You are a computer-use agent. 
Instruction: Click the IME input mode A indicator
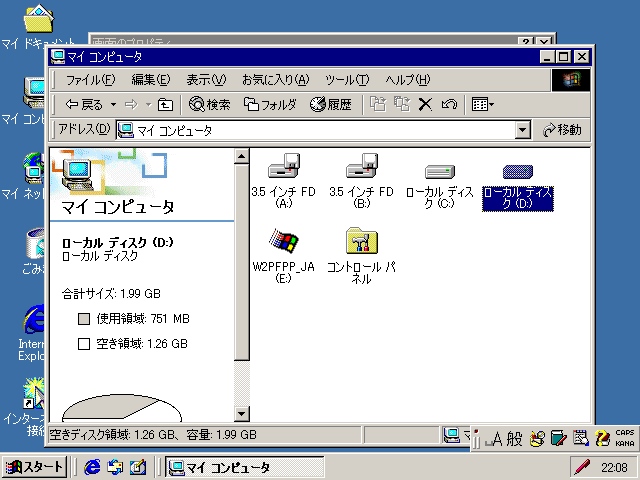coord(494,439)
